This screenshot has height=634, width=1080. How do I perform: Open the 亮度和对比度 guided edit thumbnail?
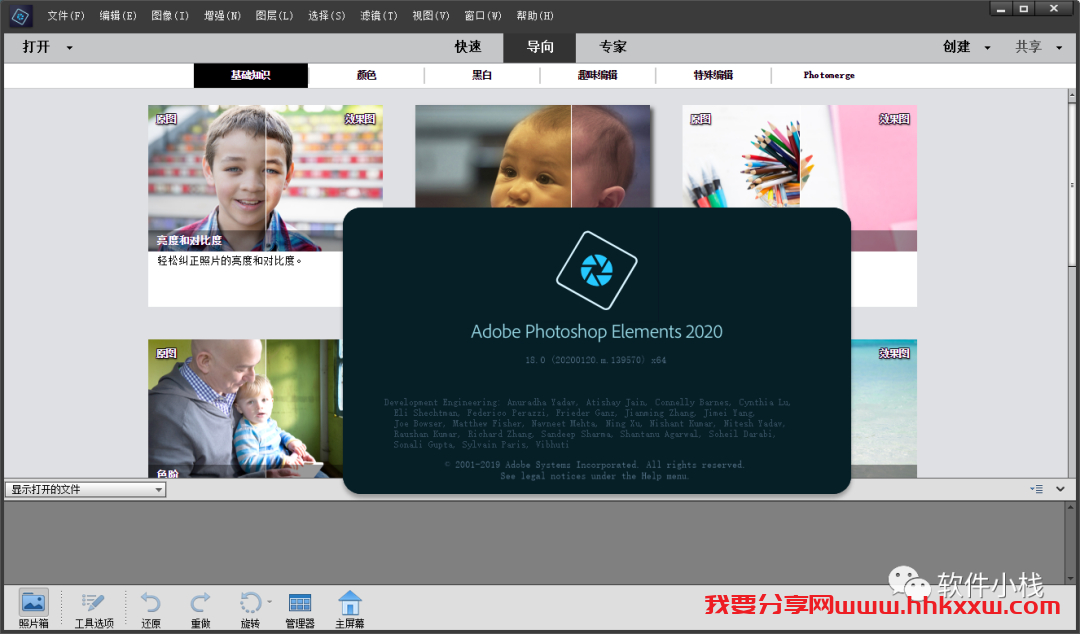point(265,178)
